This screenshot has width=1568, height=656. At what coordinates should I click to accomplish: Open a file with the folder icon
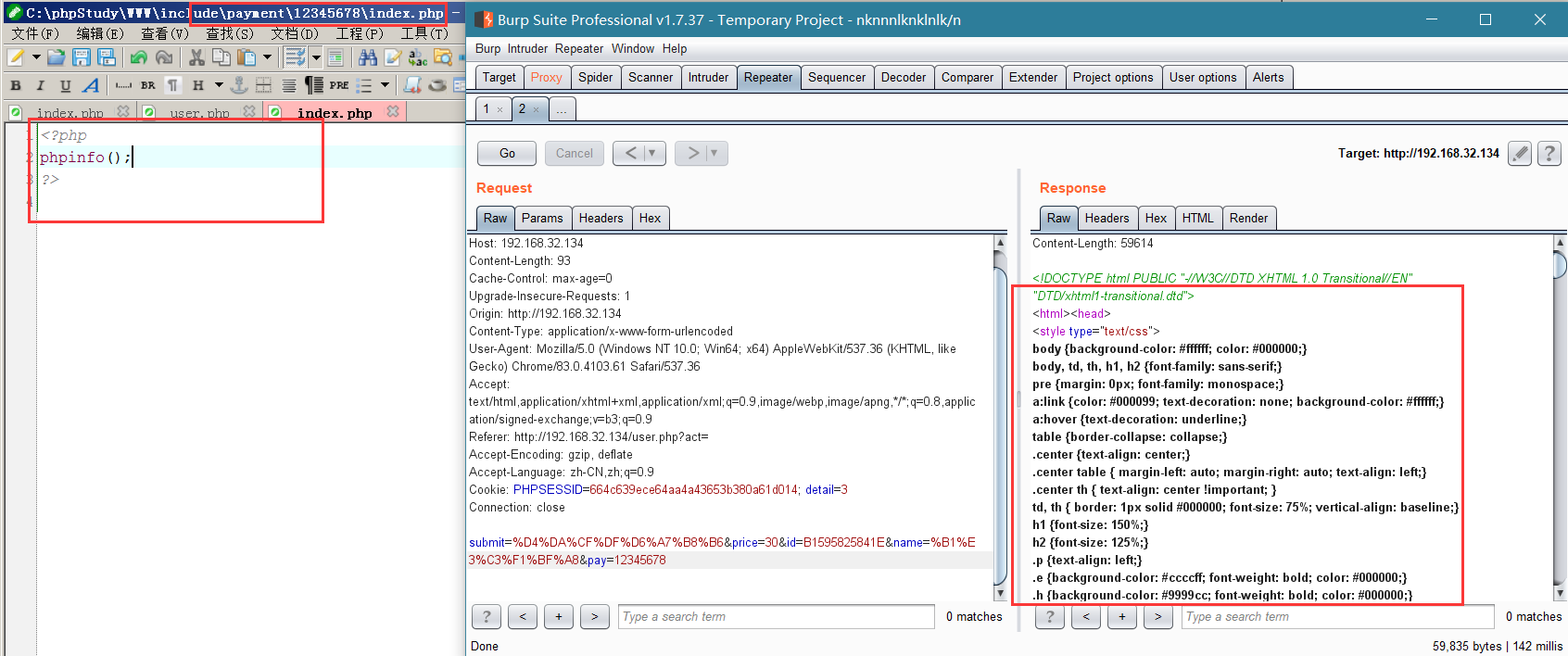tap(57, 57)
